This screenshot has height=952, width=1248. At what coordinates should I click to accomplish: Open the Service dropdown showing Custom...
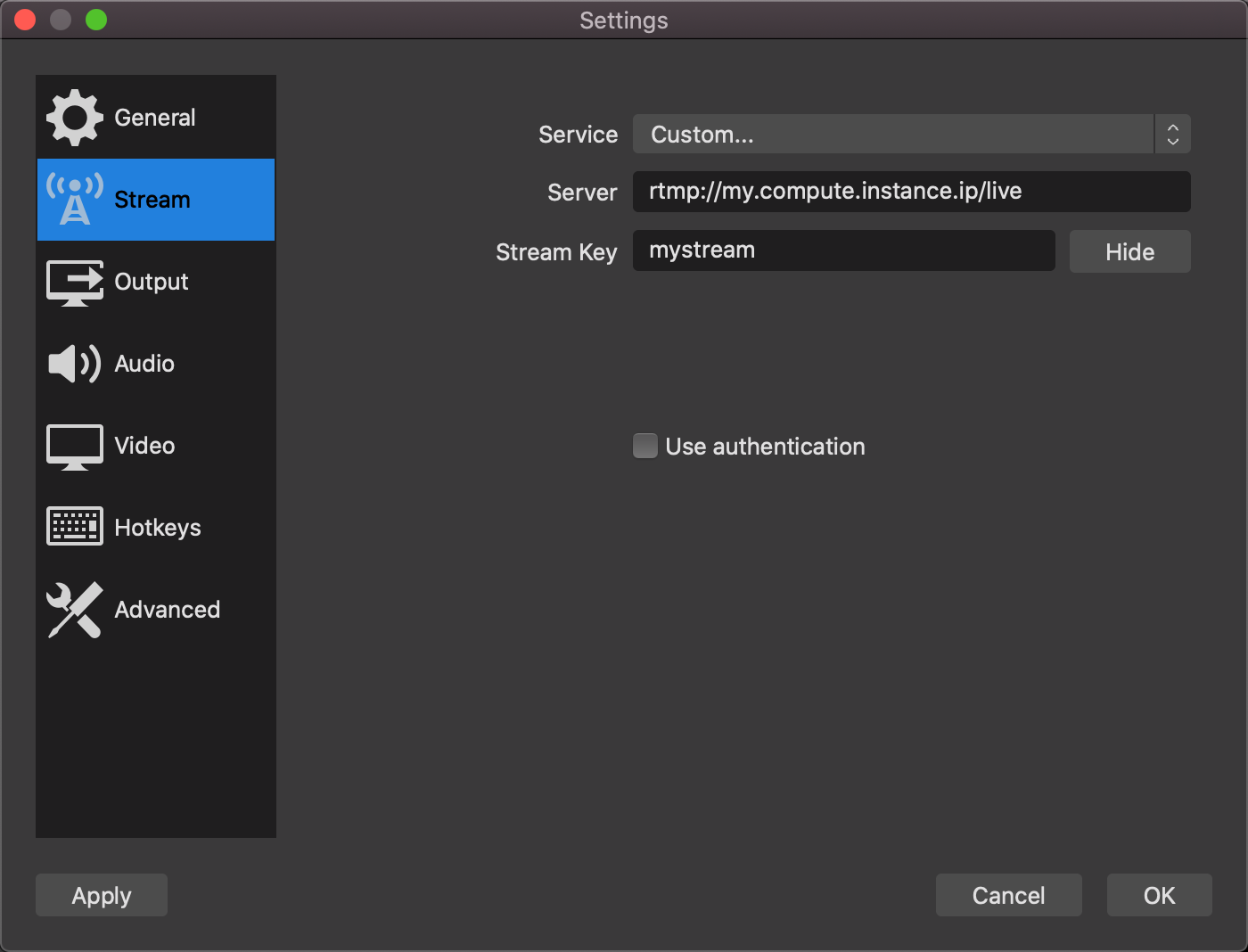[x=891, y=135]
